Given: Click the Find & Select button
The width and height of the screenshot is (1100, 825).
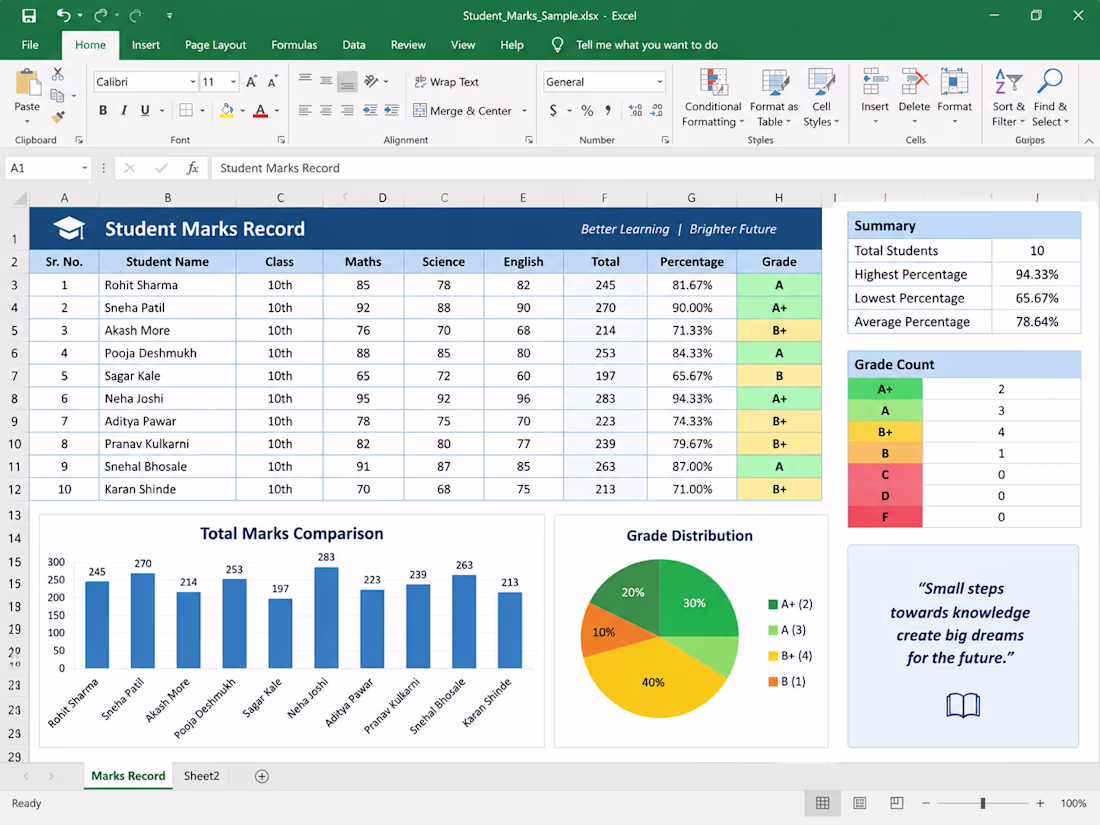Looking at the screenshot, I should coord(1050,98).
